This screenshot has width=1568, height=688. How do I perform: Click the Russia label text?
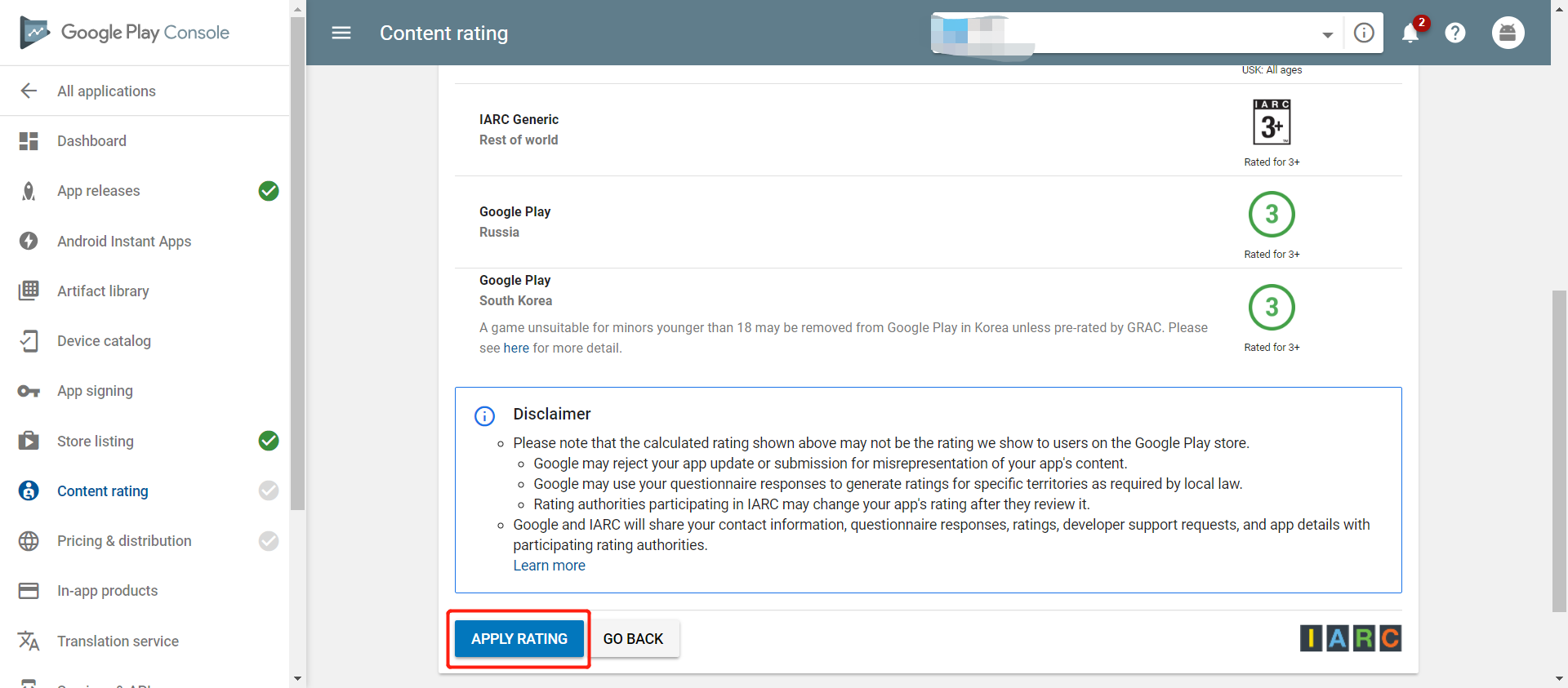tap(499, 232)
